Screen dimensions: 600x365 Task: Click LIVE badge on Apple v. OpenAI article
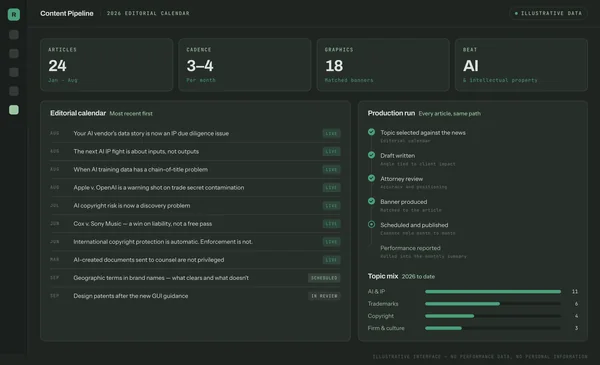click(x=331, y=187)
